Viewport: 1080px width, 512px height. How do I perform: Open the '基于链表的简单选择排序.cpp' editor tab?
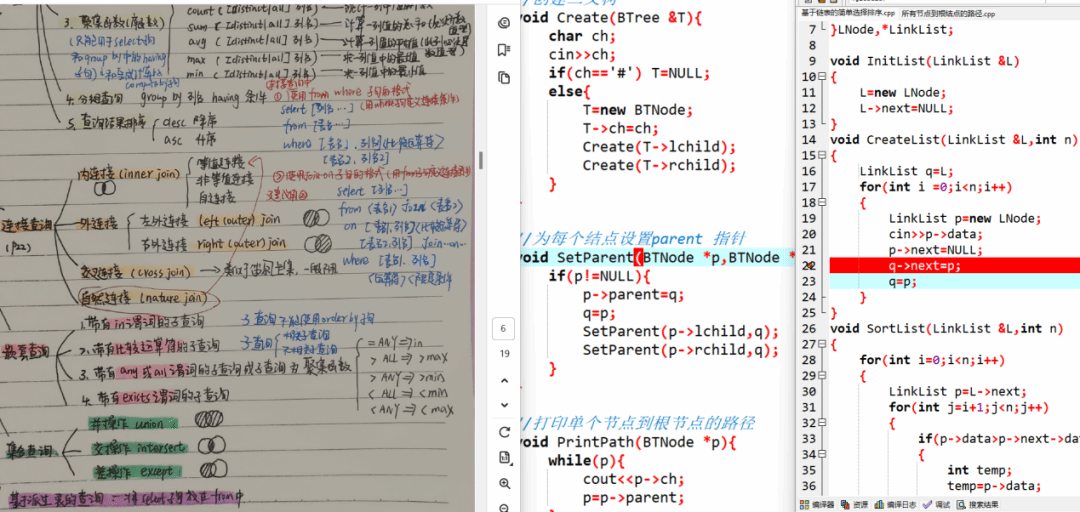coord(848,12)
